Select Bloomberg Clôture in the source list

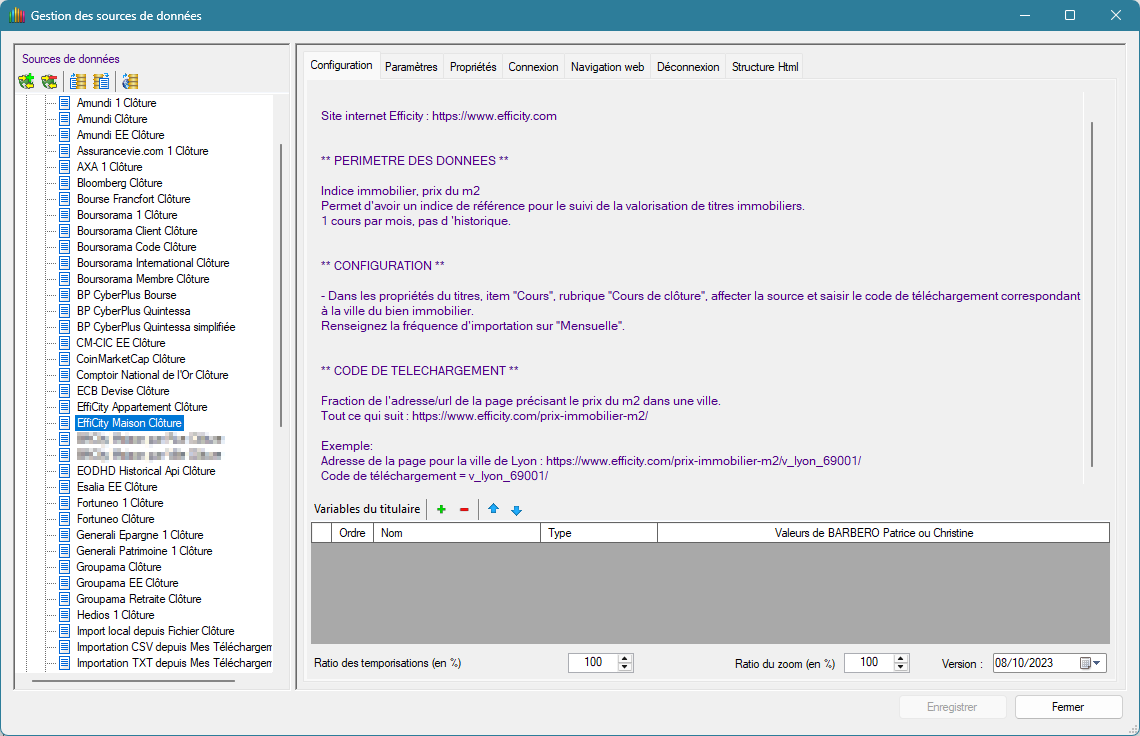tap(119, 183)
